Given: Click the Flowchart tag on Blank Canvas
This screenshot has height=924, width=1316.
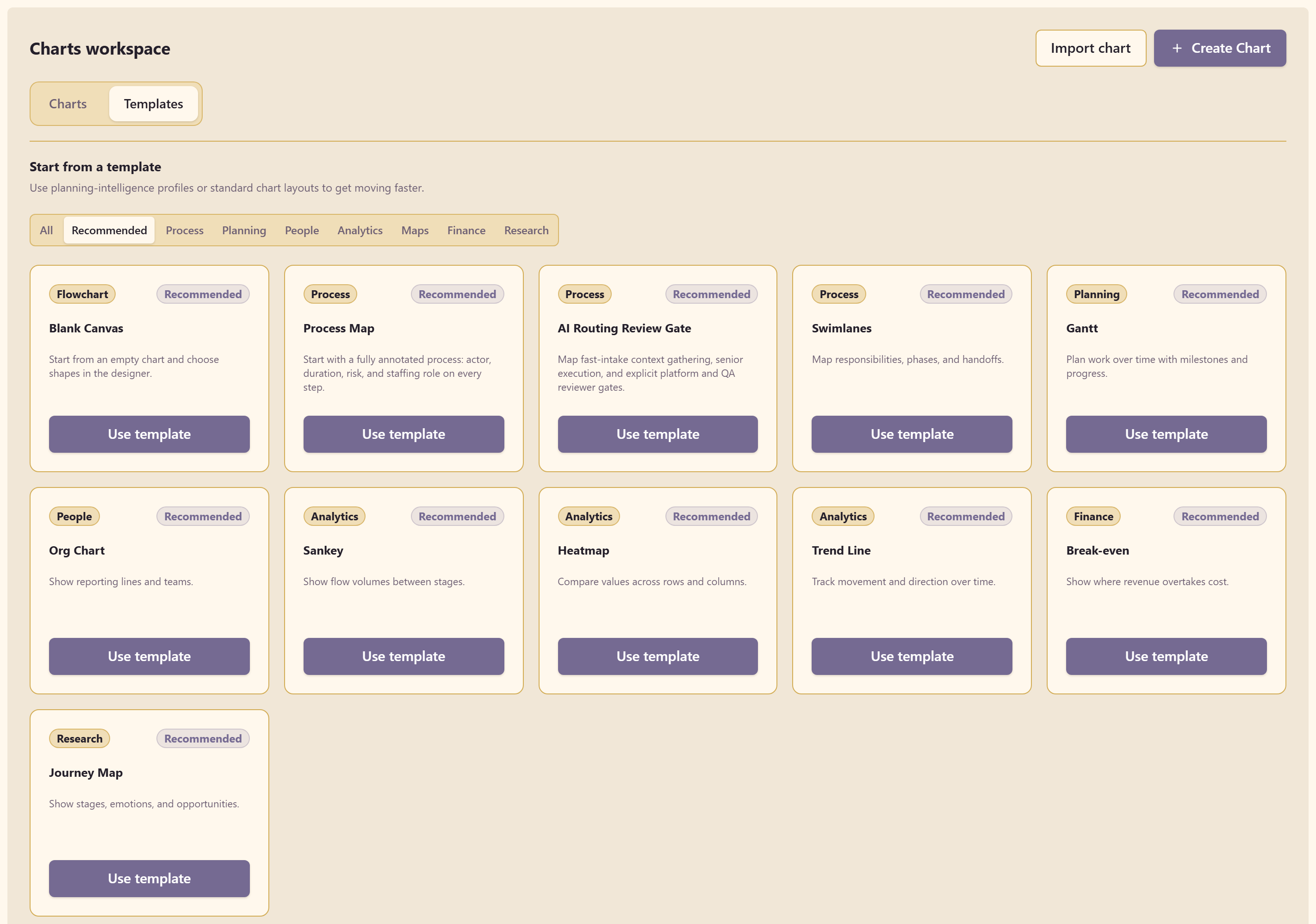Looking at the screenshot, I should pyautogui.click(x=82, y=294).
